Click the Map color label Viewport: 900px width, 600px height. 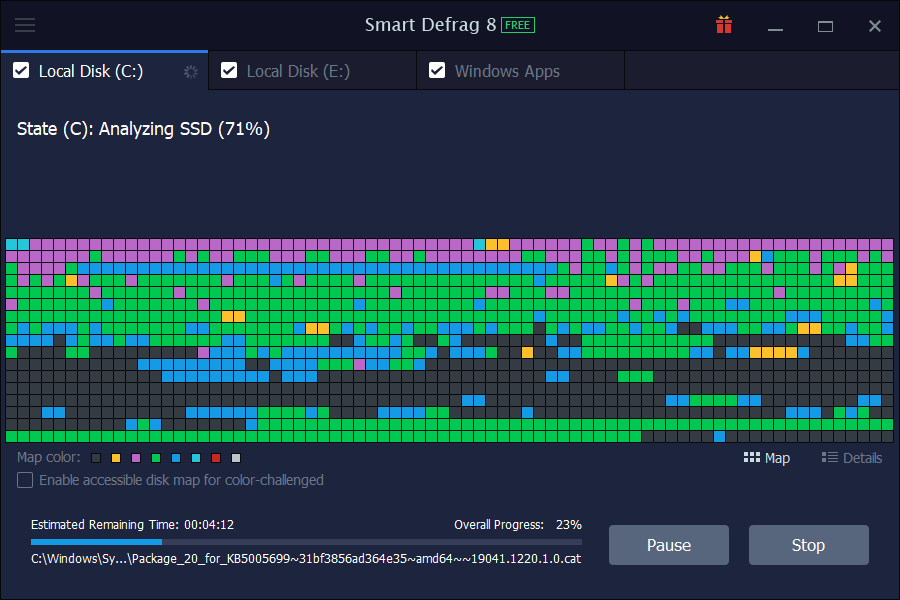(x=49, y=458)
